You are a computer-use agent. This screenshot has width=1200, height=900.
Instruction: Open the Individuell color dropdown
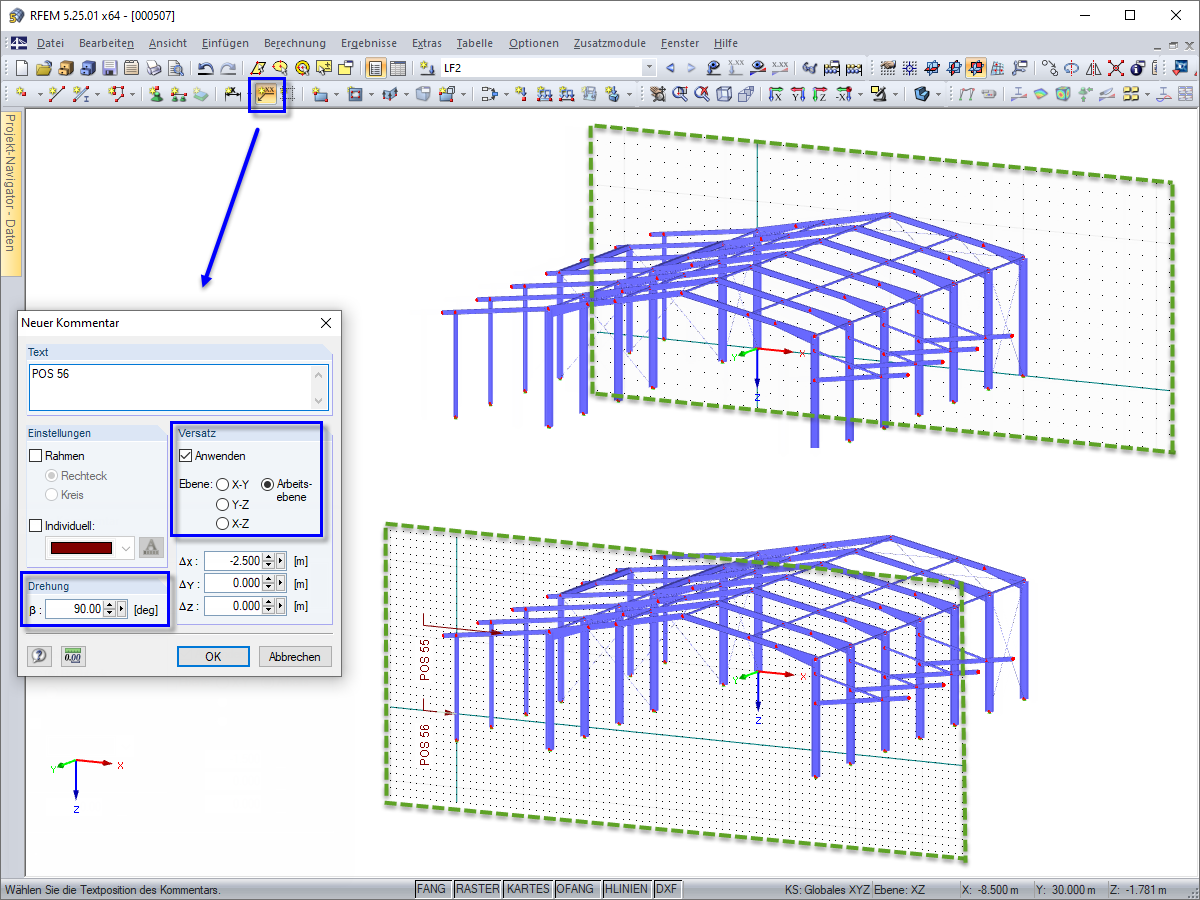pos(126,548)
